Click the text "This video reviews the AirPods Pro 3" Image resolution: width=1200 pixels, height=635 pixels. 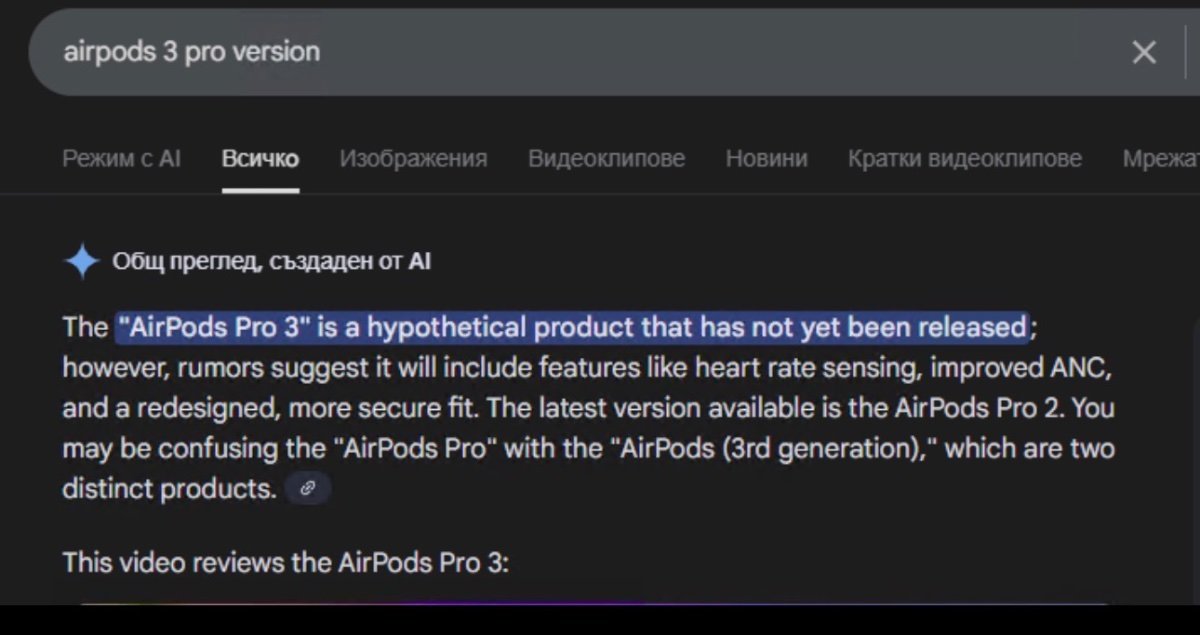[x=286, y=562]
